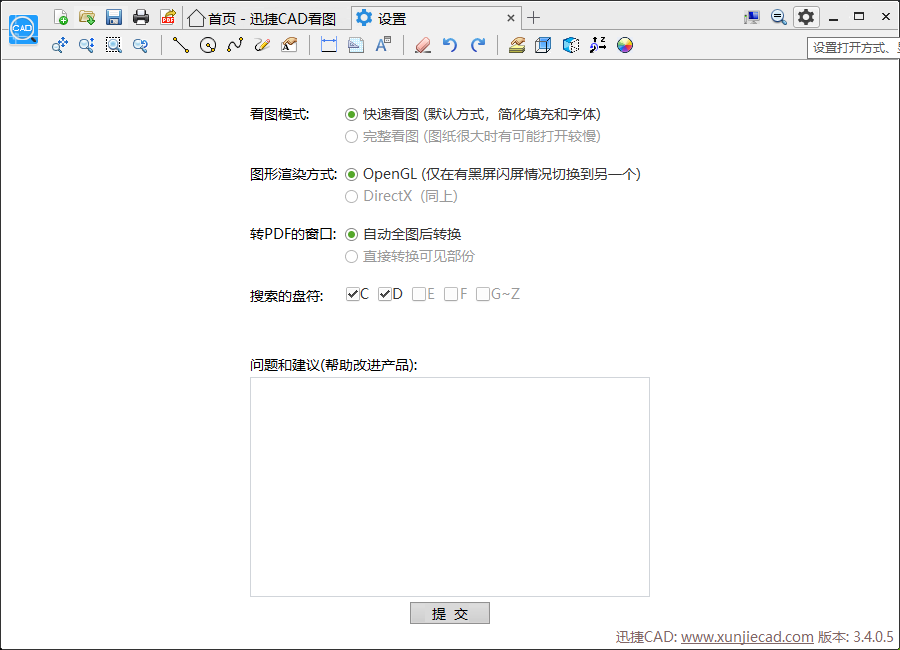Uncheck drive C search checkbox
This screenshot has width=900, height=650.
352,294
